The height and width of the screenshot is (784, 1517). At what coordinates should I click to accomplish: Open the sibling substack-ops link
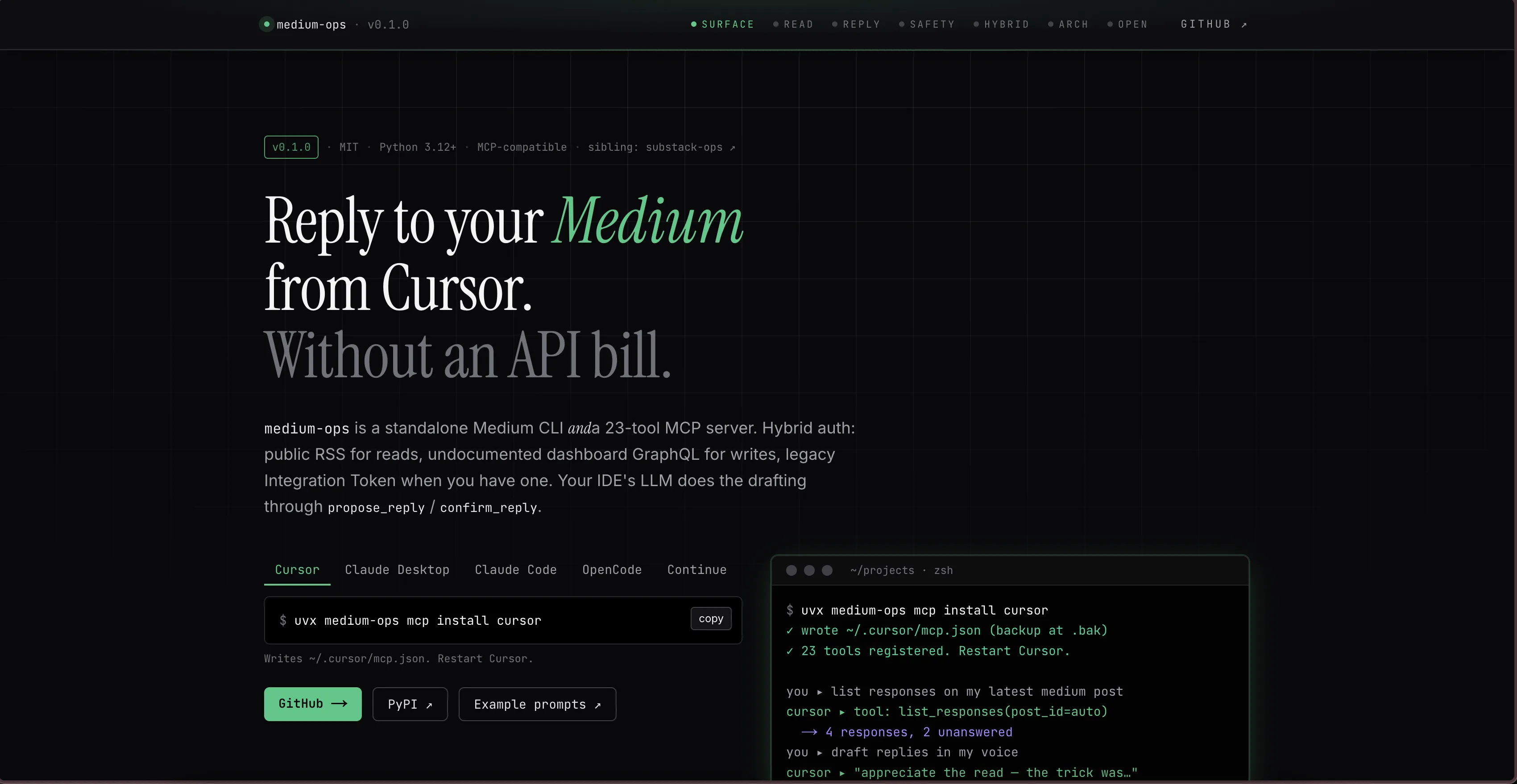tap(661, 147)
